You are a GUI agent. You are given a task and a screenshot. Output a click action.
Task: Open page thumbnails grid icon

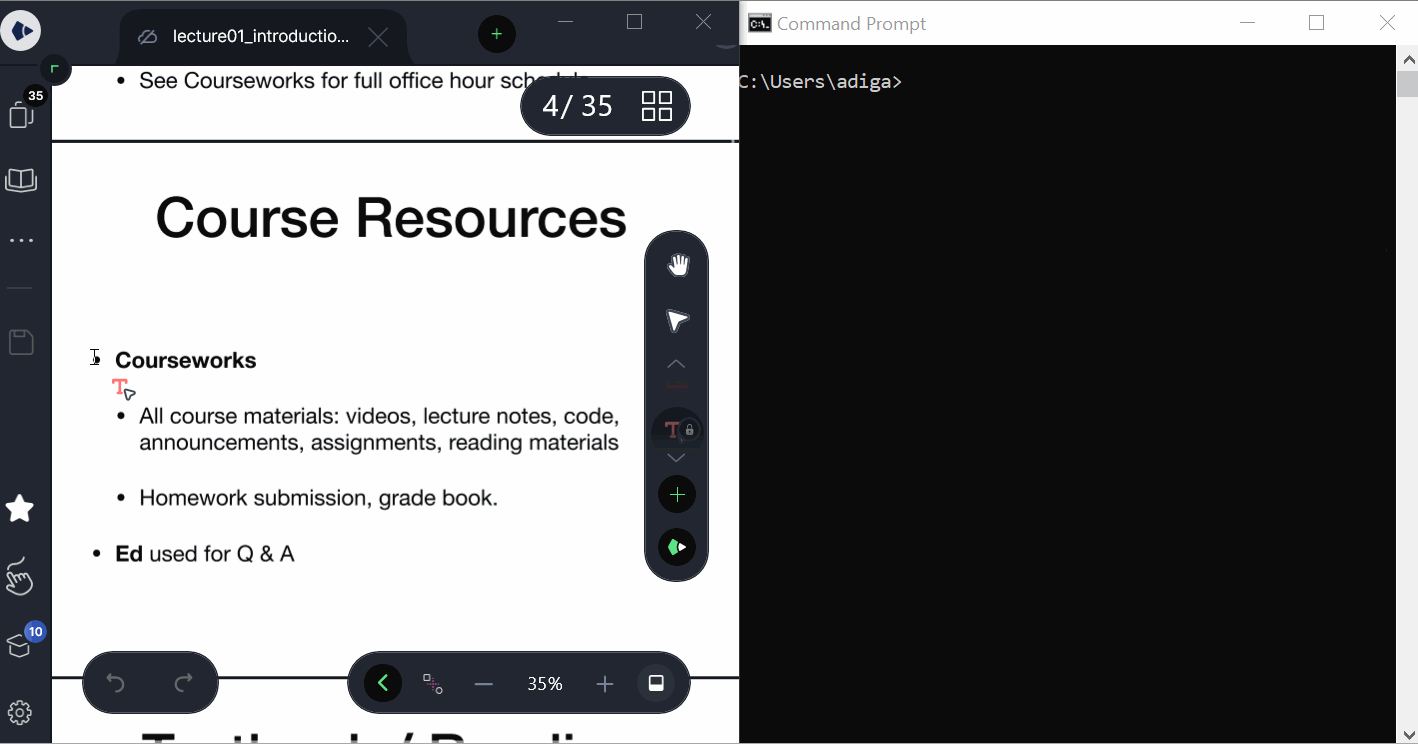[x=657, y=106]
